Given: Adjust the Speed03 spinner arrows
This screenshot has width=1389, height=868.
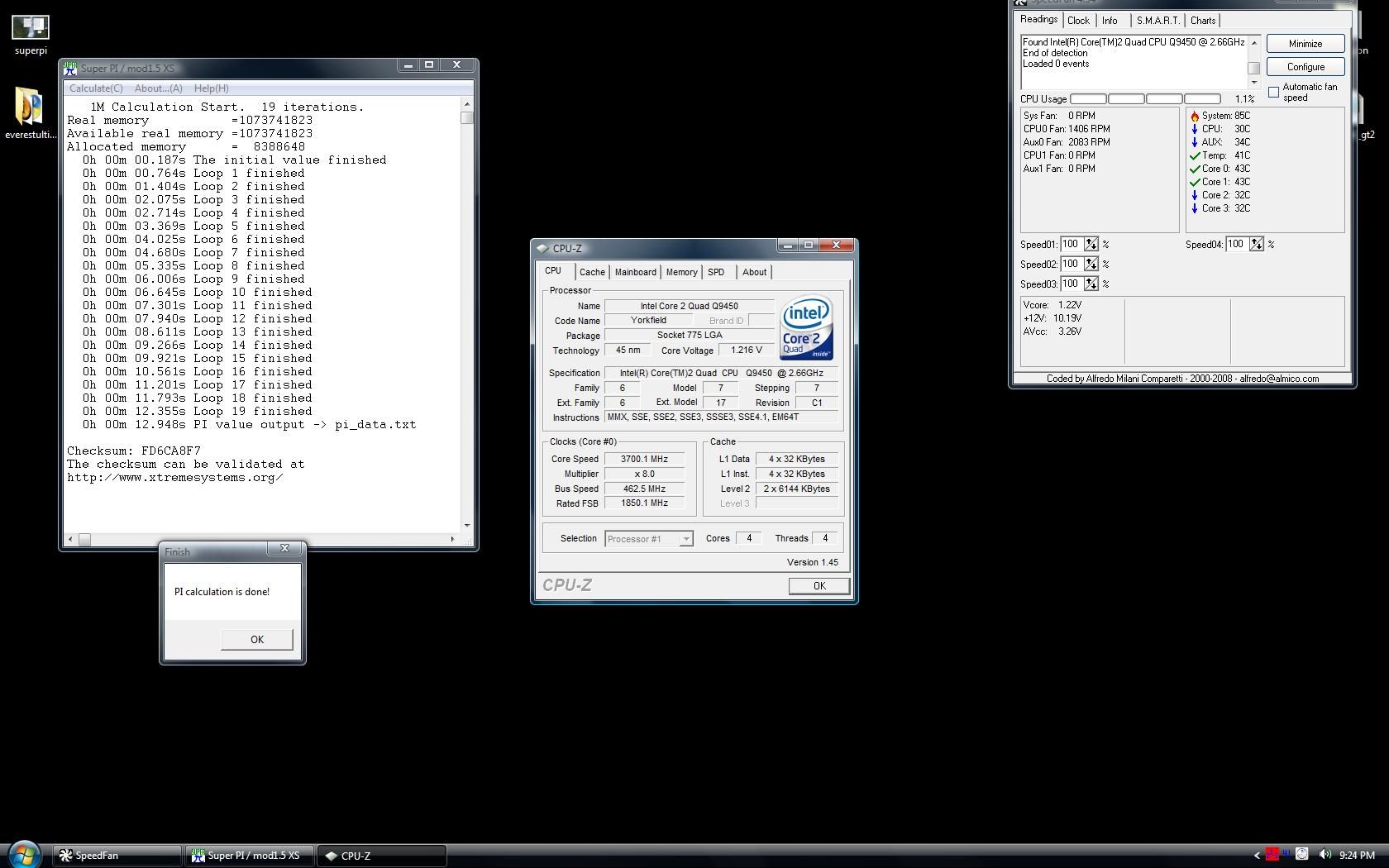Looking at the screenshot, I should [x=1091, y=284].
